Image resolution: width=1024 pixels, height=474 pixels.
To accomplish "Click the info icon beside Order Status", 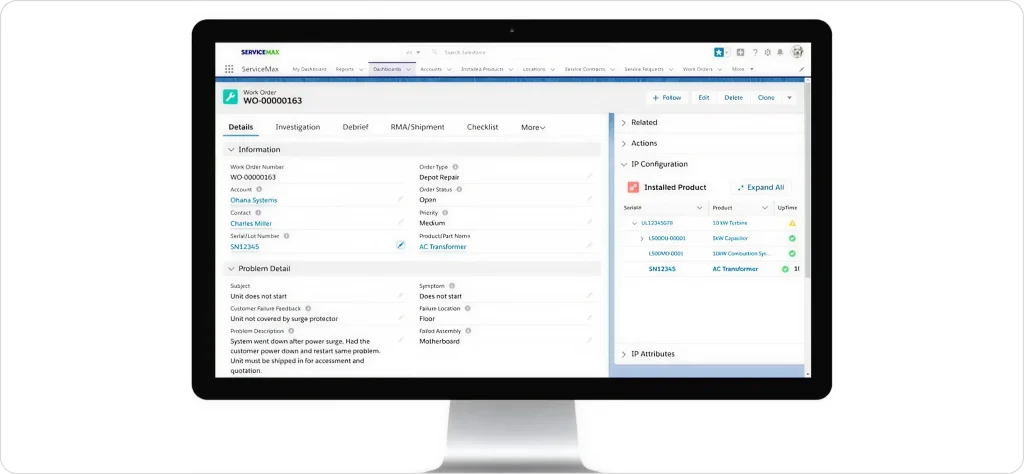I will click(x=459, y=189).
